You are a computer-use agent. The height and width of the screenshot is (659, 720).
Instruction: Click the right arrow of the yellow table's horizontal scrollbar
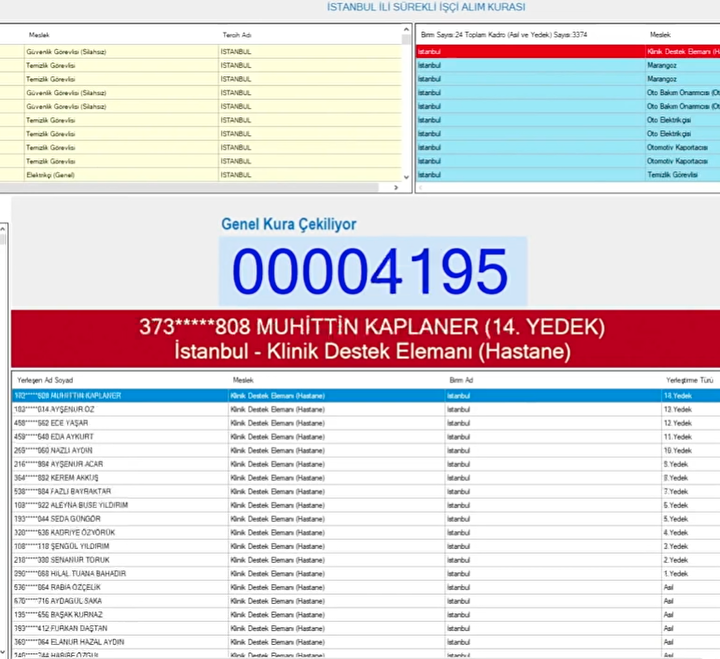[396, 187]
